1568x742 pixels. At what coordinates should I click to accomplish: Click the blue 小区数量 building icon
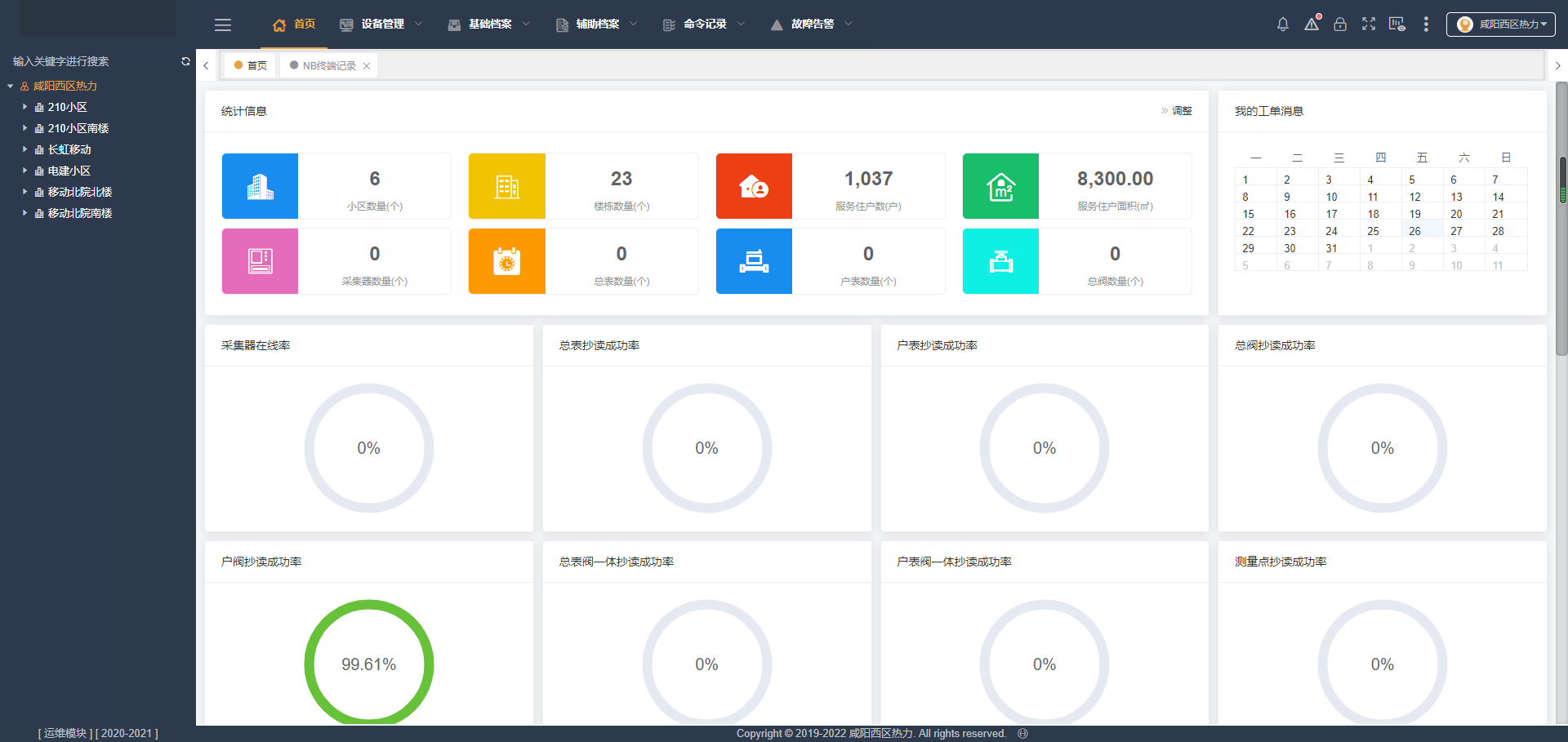coord(260,186)
